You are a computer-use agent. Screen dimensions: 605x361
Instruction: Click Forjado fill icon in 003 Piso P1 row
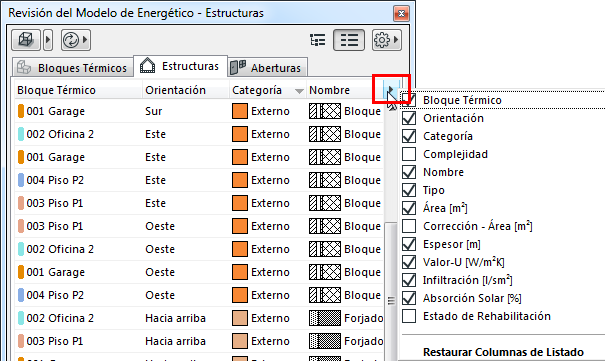(x=325, y=341)
